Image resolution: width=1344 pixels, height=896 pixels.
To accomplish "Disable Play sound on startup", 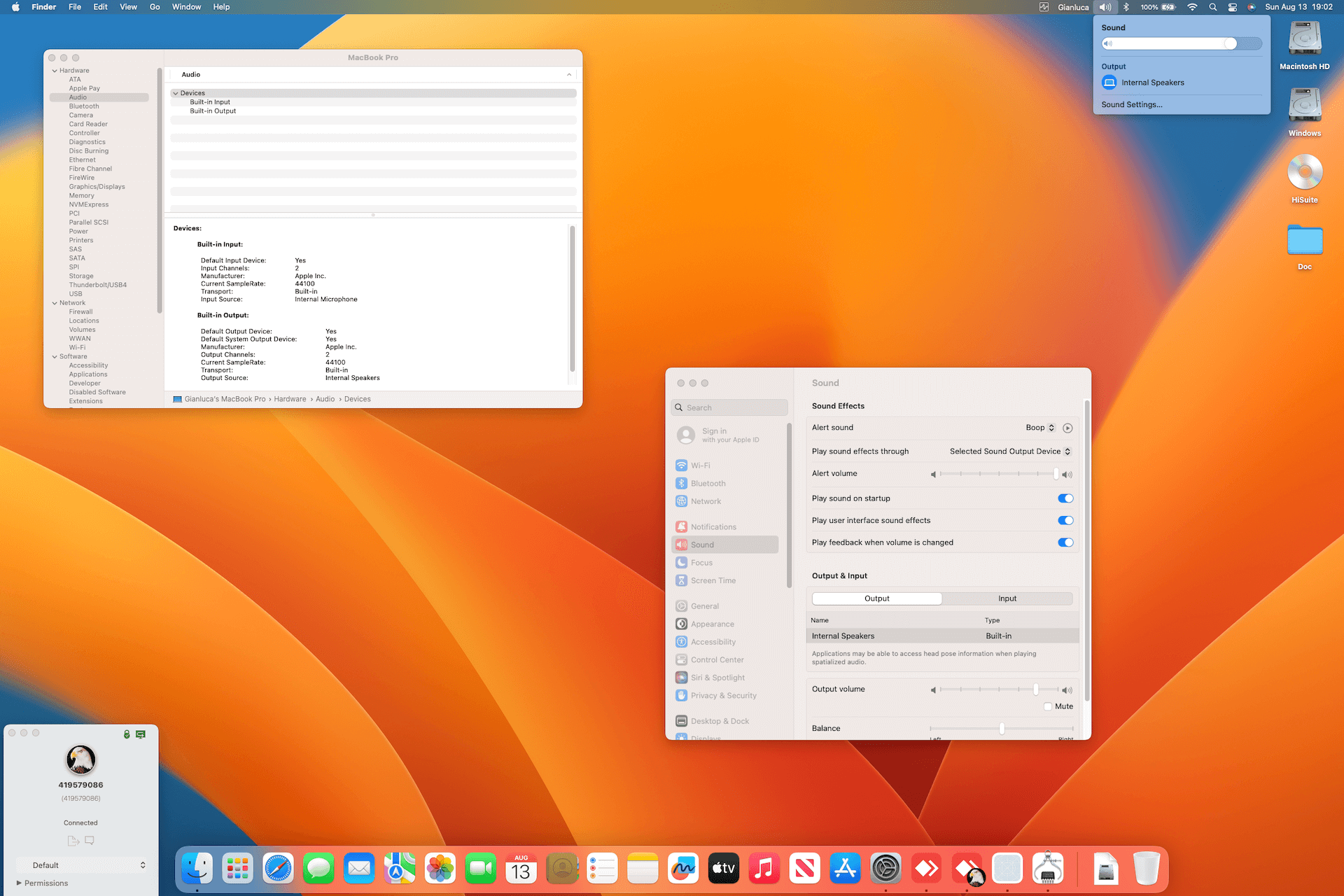I will [1065, 498].
